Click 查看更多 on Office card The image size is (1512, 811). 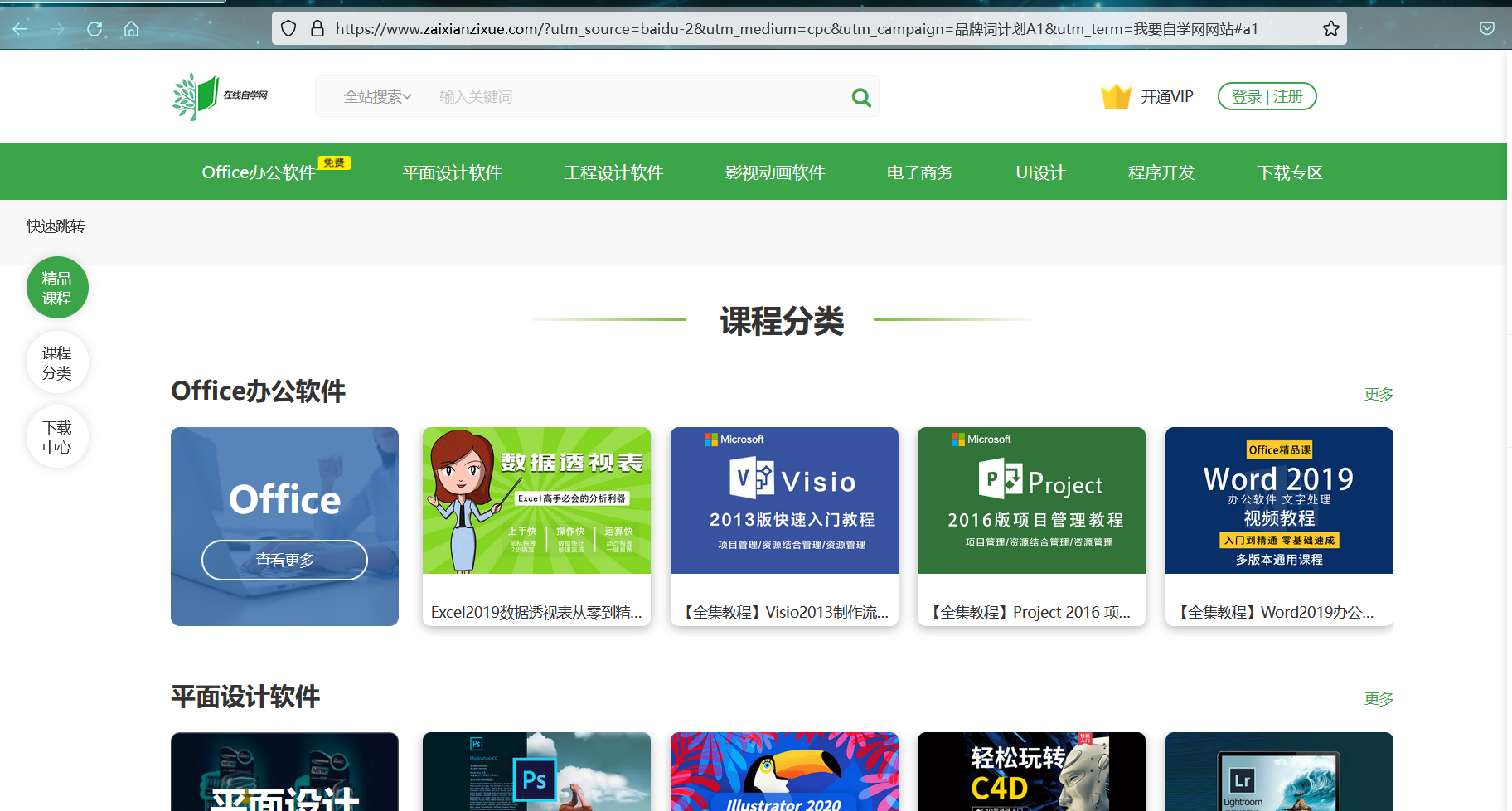point(284,560)
